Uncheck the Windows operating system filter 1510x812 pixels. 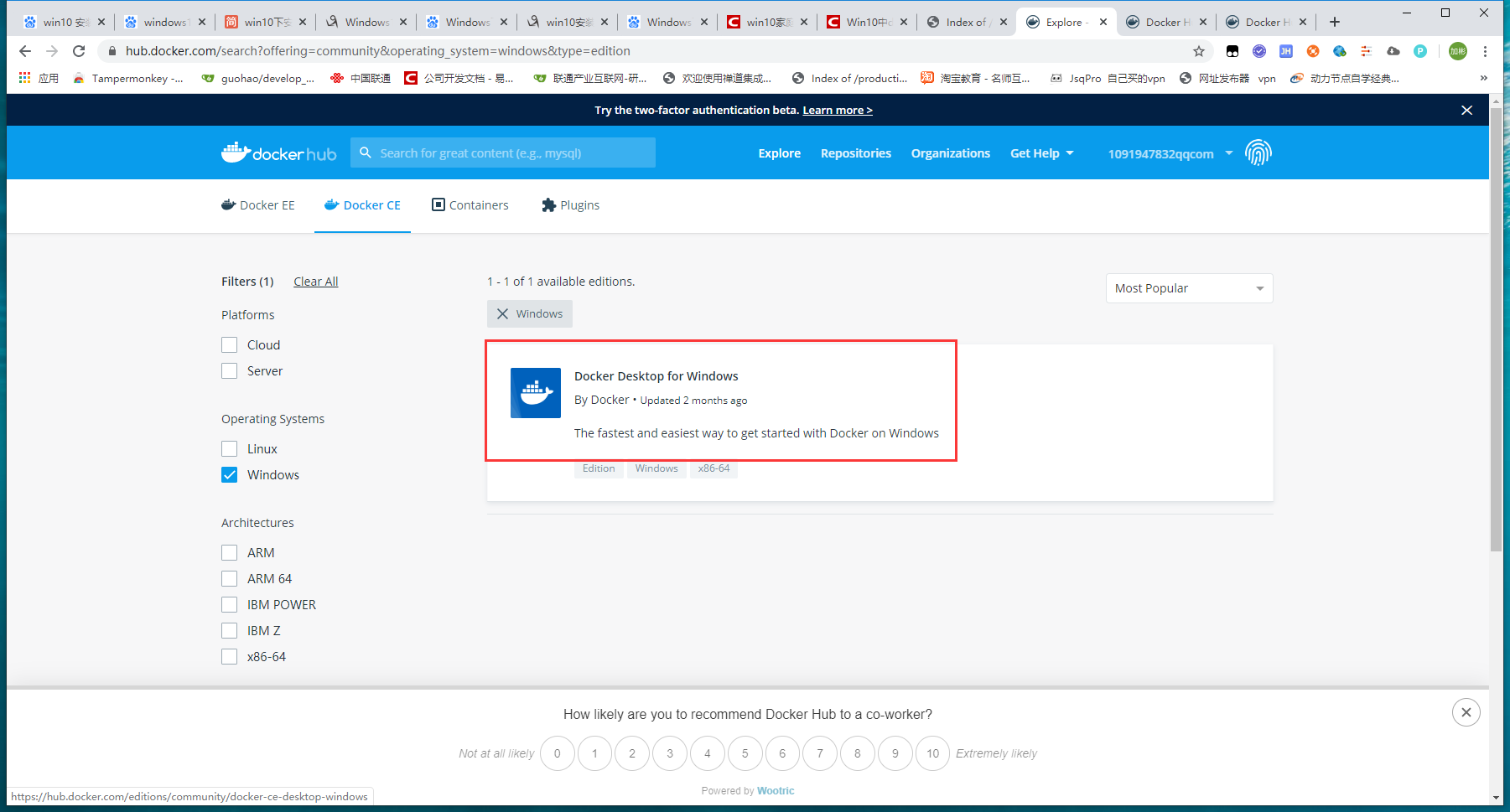229,474
